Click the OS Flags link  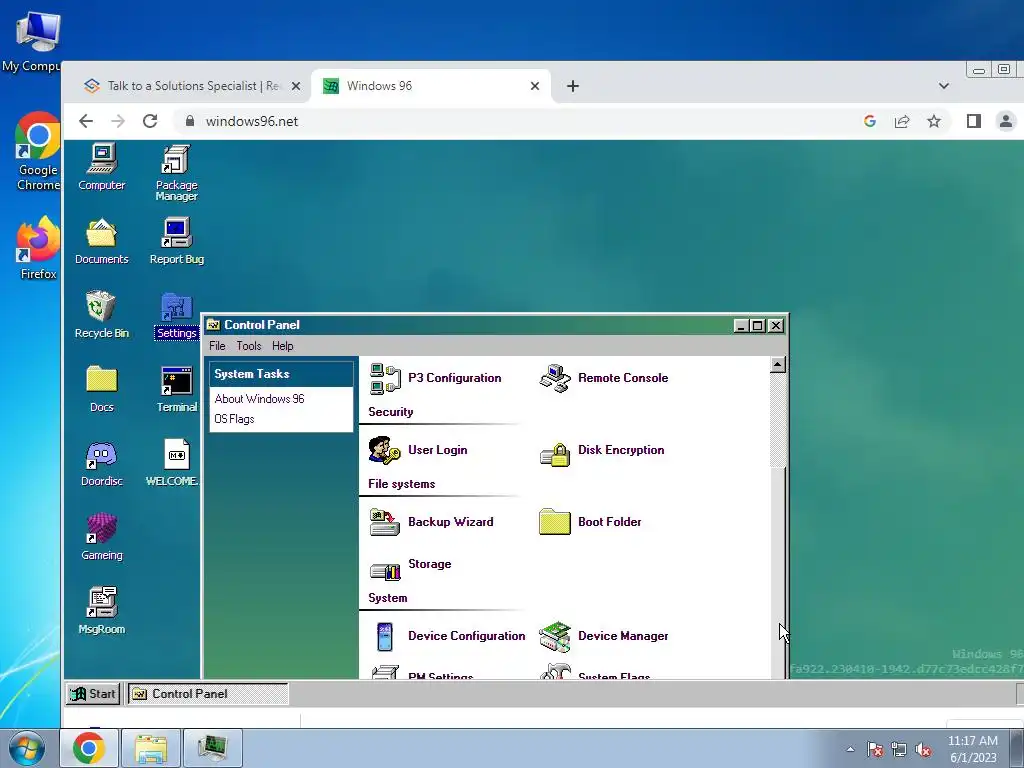coord(234,419)
